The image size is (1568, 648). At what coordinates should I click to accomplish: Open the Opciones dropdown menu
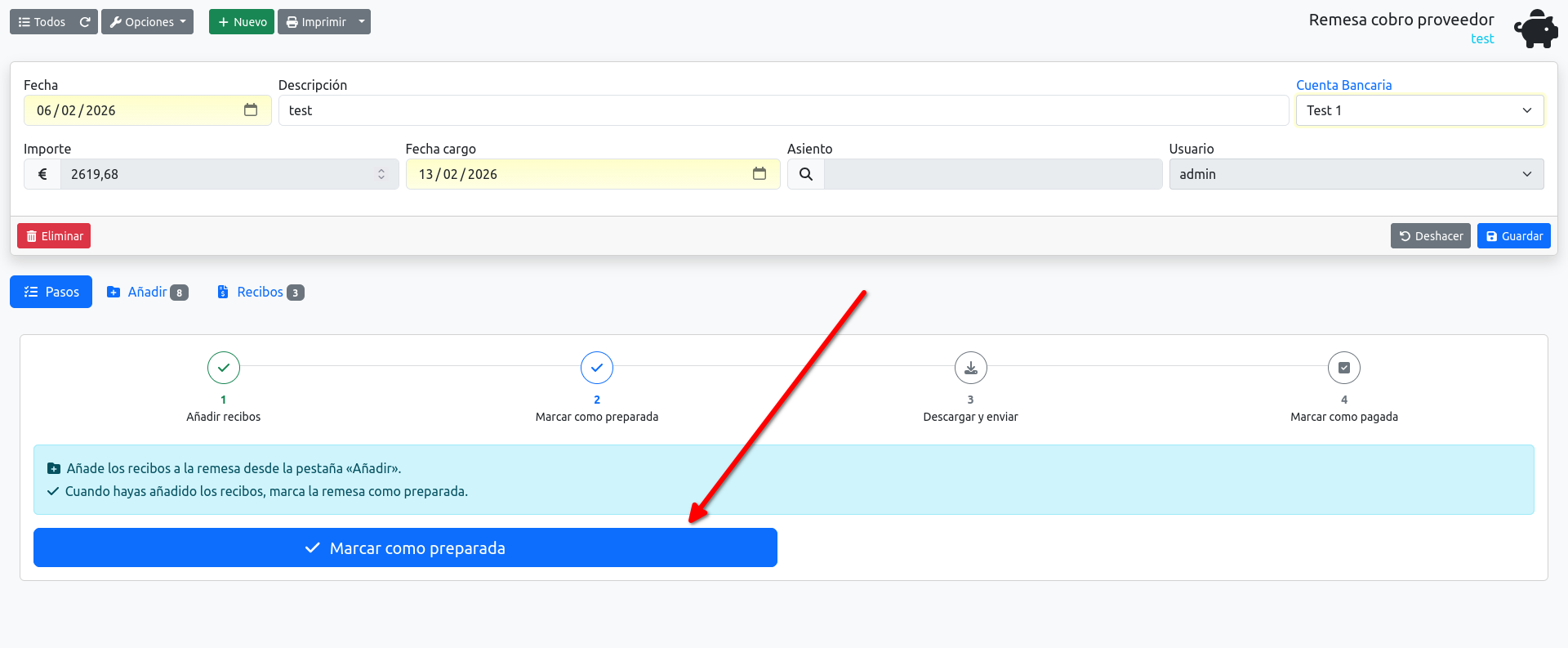[147, 22]
